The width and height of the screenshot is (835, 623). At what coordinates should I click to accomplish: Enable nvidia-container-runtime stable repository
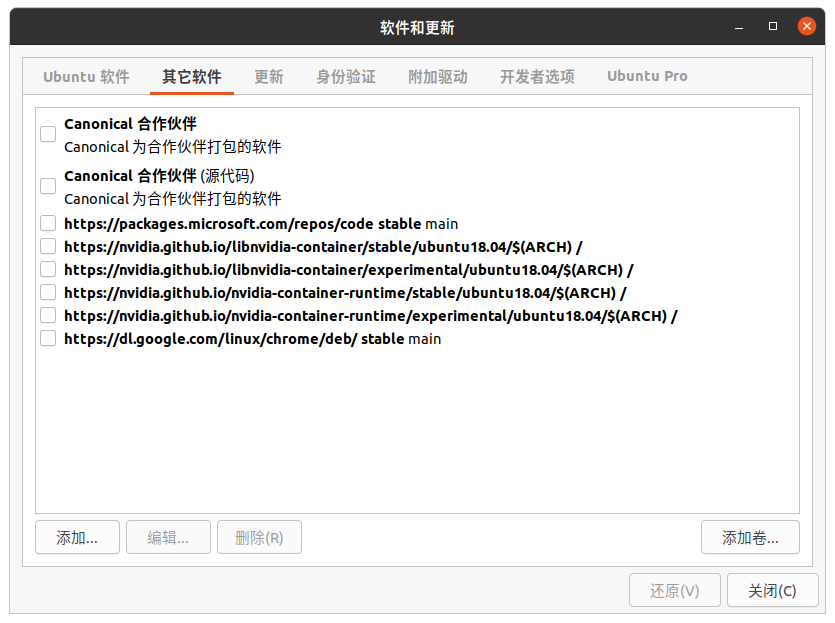click(48, 292)
